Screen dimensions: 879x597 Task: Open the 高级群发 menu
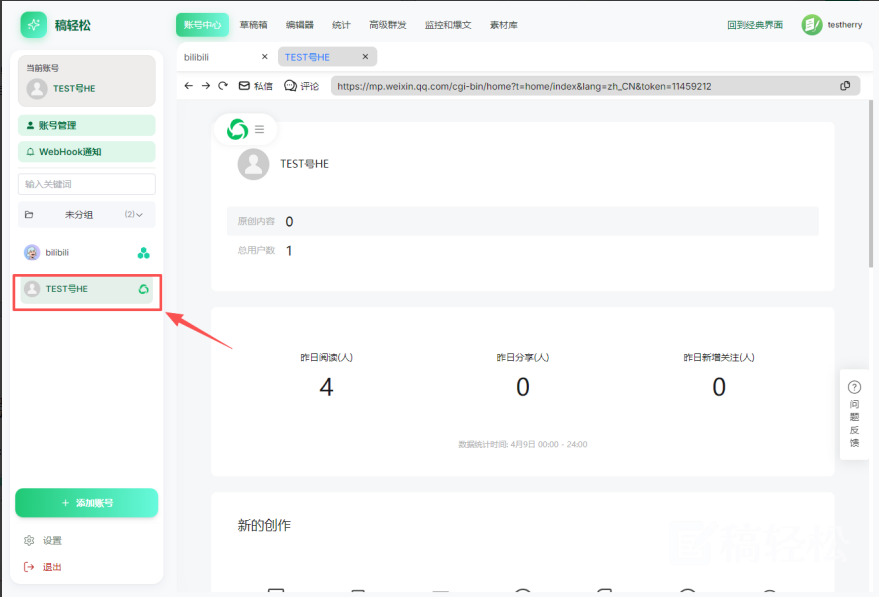click(388, 25)
